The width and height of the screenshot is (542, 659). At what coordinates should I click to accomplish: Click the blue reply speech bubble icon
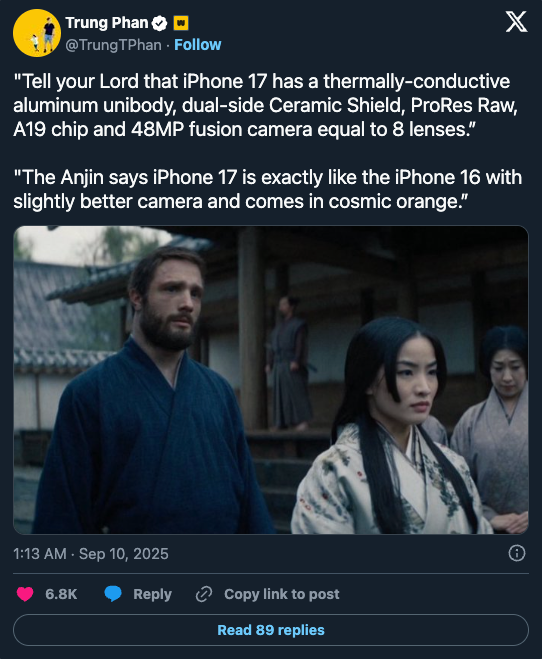[113, 594]
